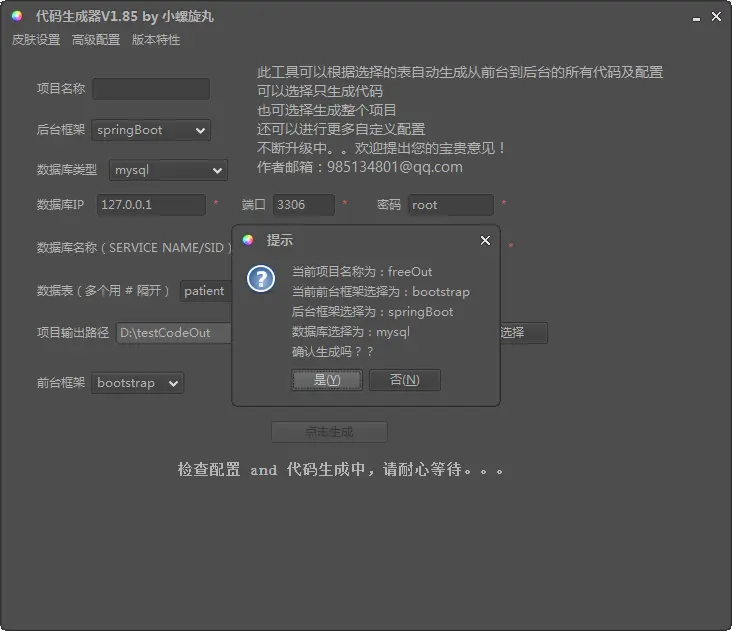Expand the 前台框架 bootstrap dropdown
The width and height of the screenshot is (732, 631).
pyautogui.click(x=137, y=383)
